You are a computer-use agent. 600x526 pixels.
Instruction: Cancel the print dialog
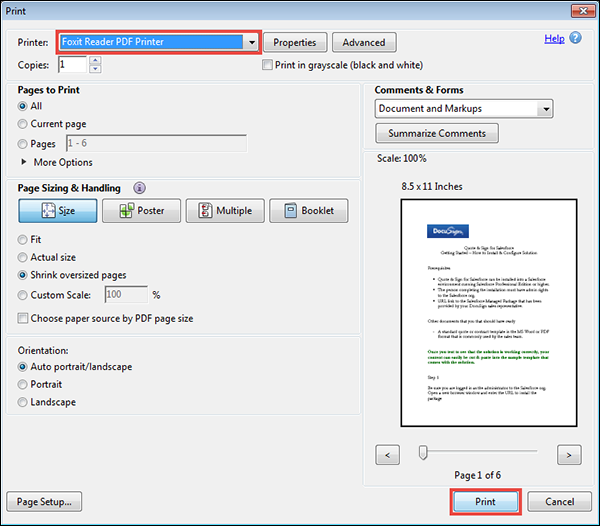click(559, 502)
